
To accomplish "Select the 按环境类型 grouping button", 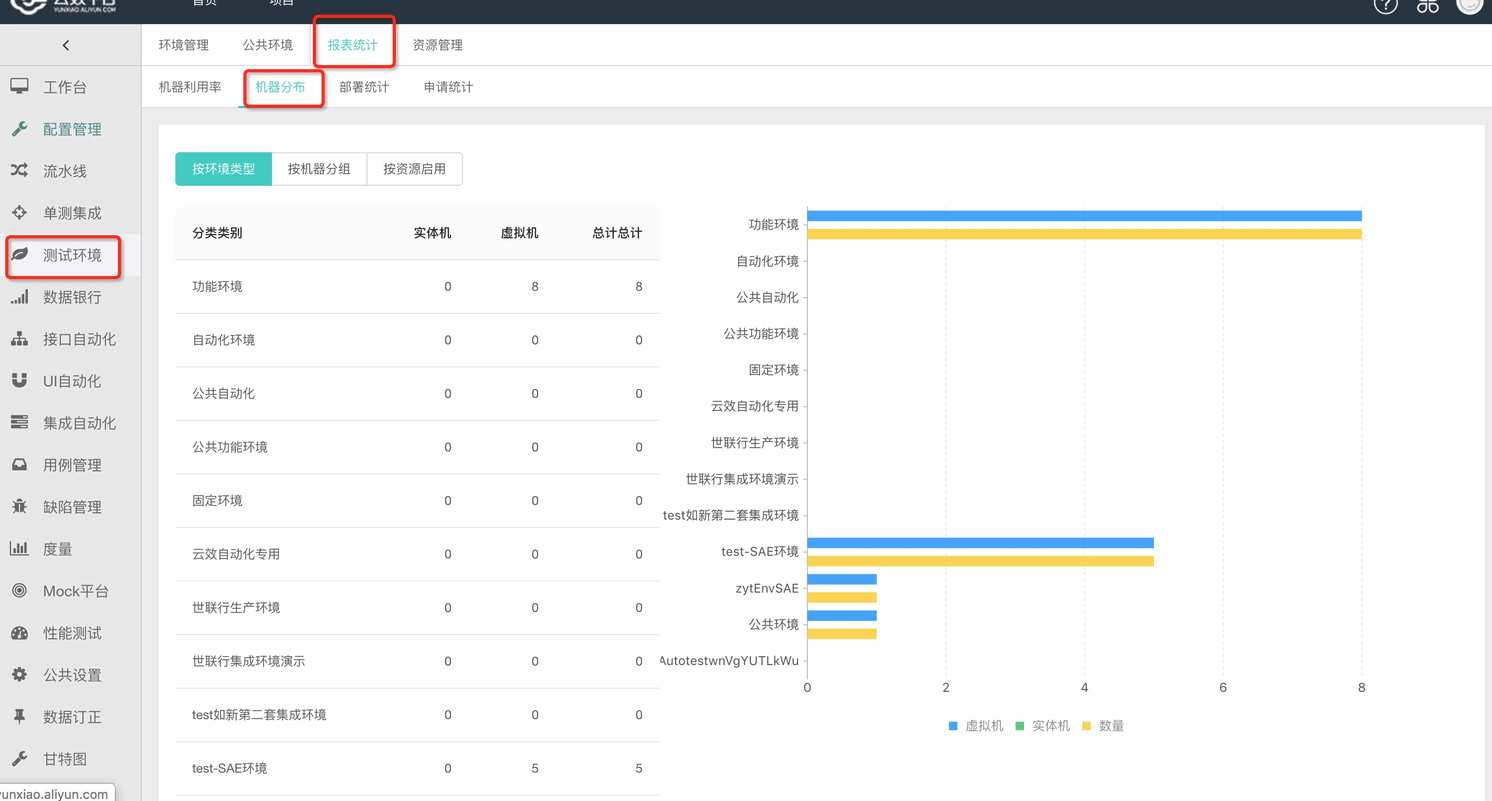I will [224, 169].
